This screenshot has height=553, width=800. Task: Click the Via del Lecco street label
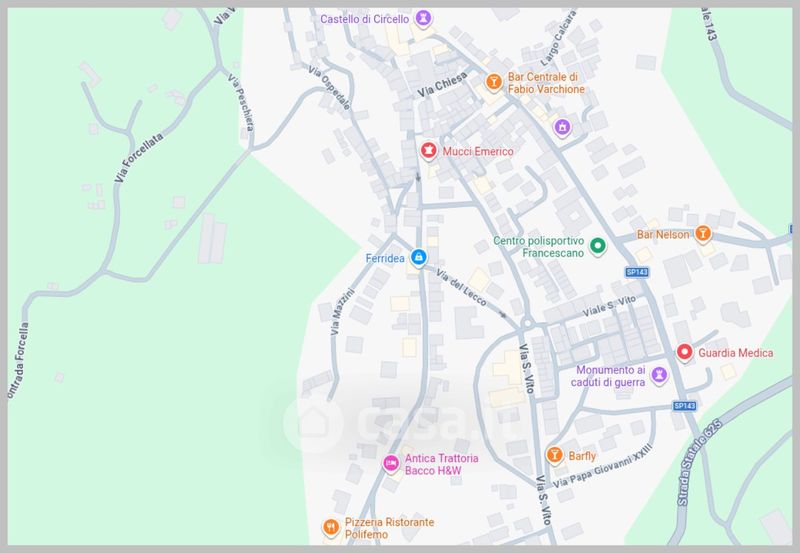(461, 288)
